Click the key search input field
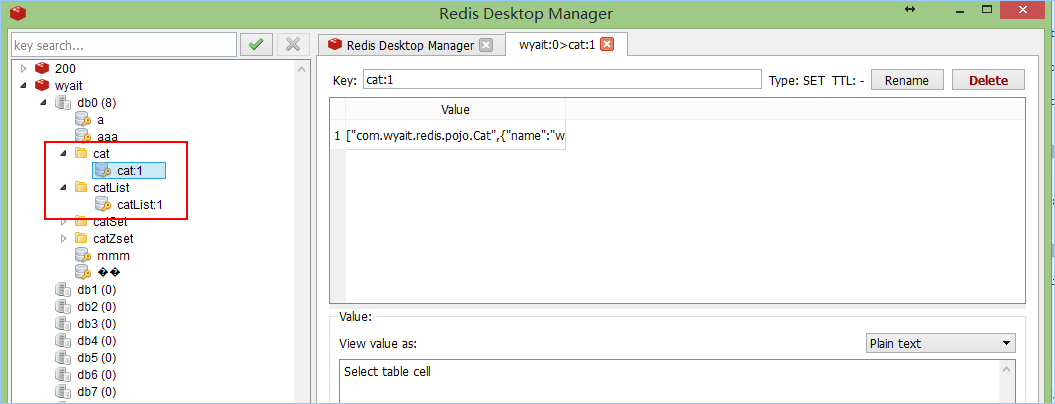Viewport: 1055px width, 404px height. click(x=124, y=46)
